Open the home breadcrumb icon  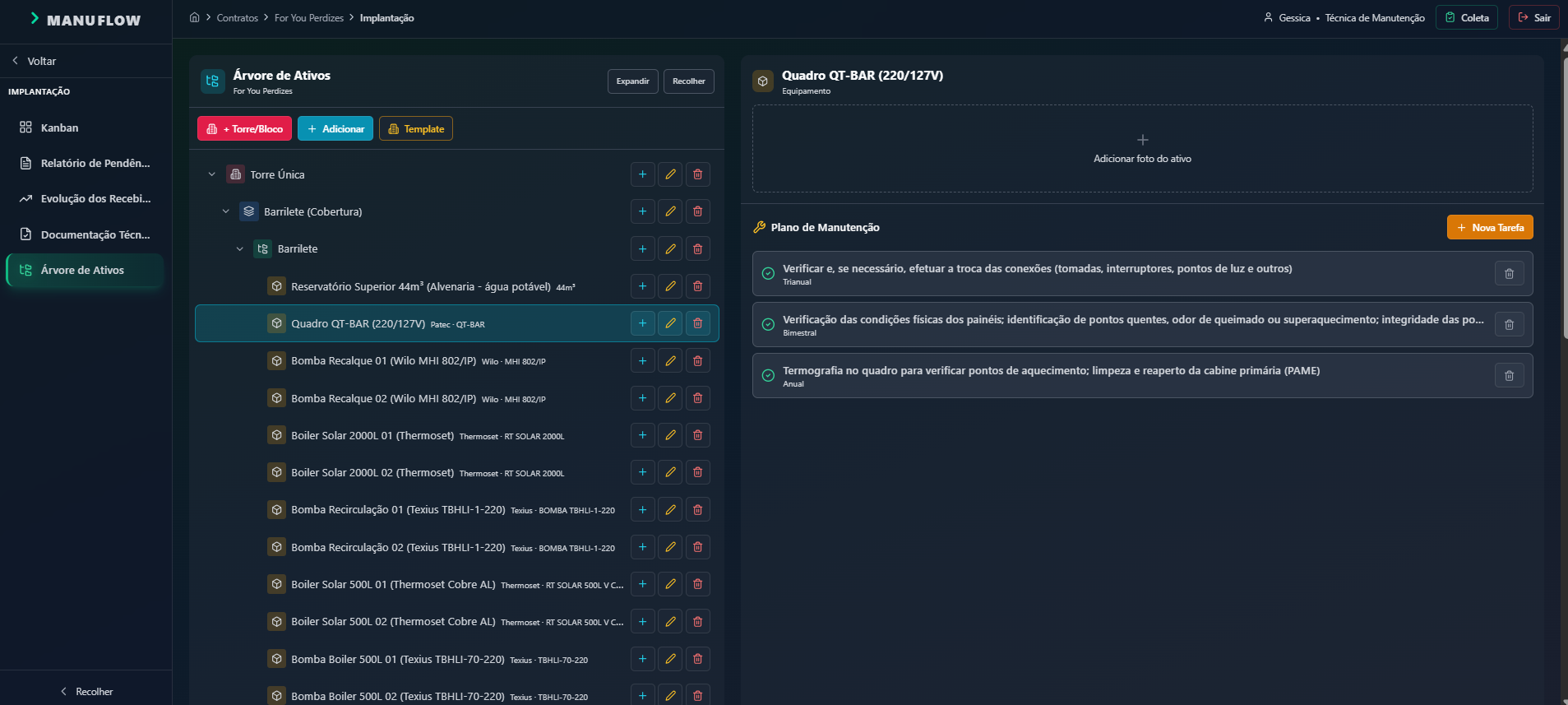click(194, 17)
